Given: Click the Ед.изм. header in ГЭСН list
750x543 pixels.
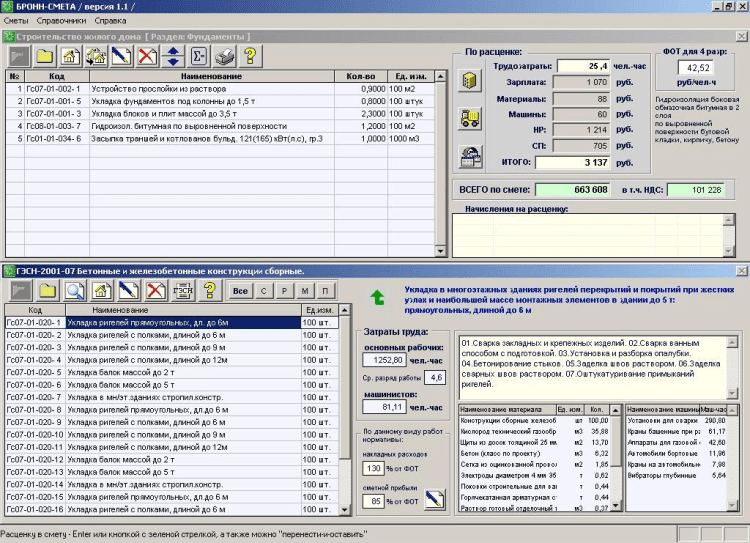Looking at the screenshot, I should (320, 310).
